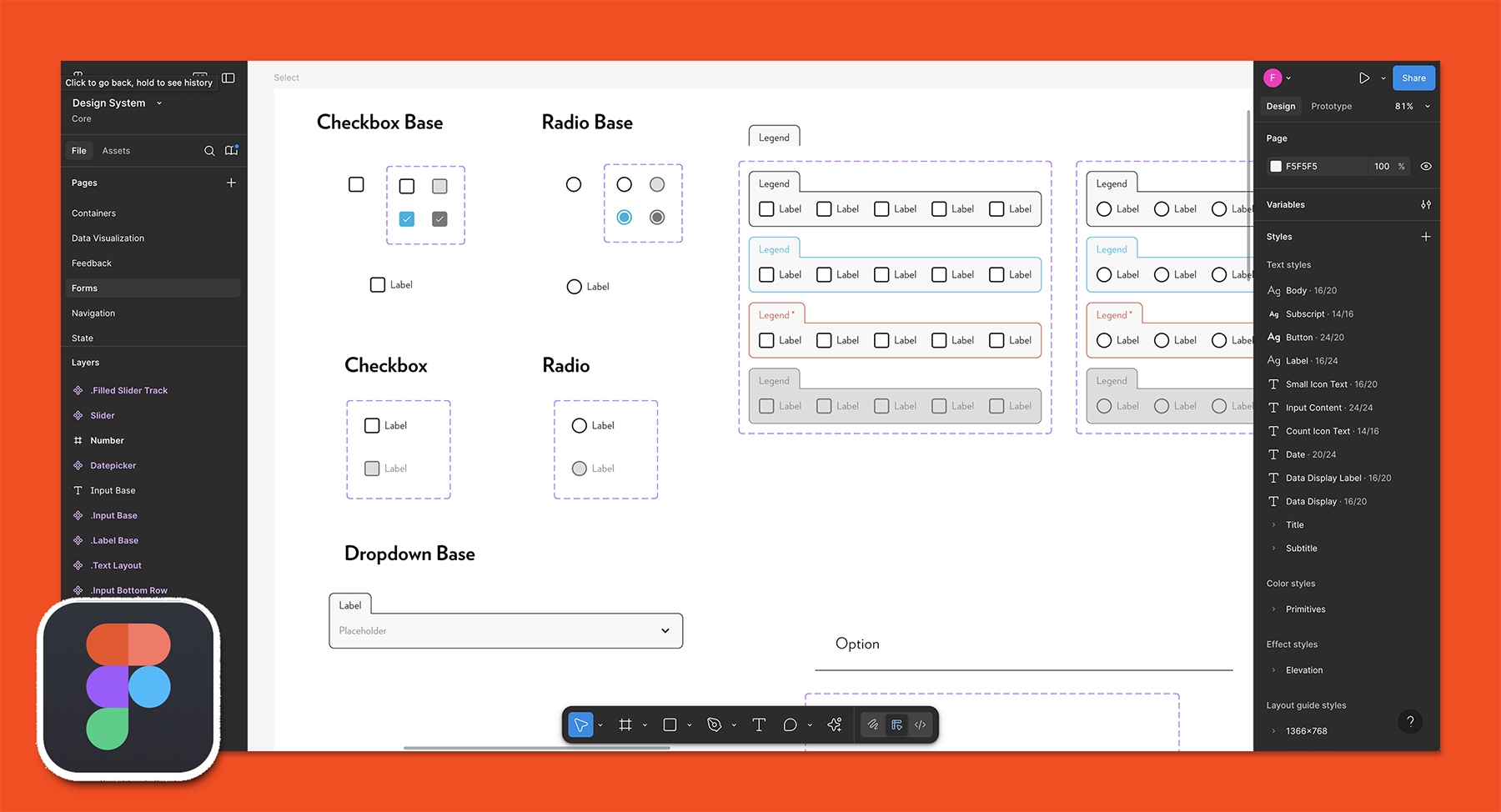Open the Assets tab
The height and width of the screenshot is (812, 1501).
tap(116, 151)
